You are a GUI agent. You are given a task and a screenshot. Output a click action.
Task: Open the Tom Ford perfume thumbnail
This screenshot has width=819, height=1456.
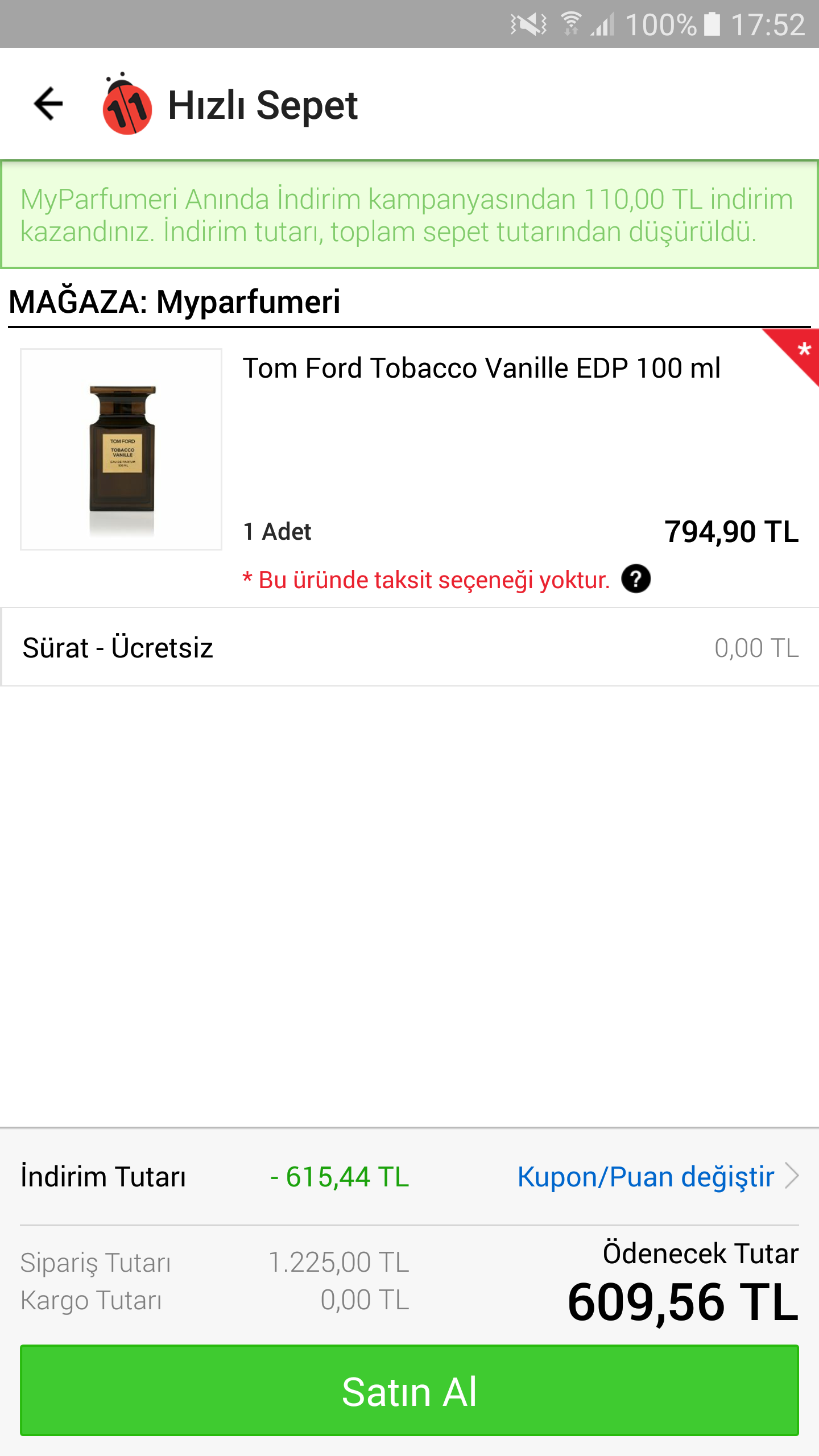121,449
